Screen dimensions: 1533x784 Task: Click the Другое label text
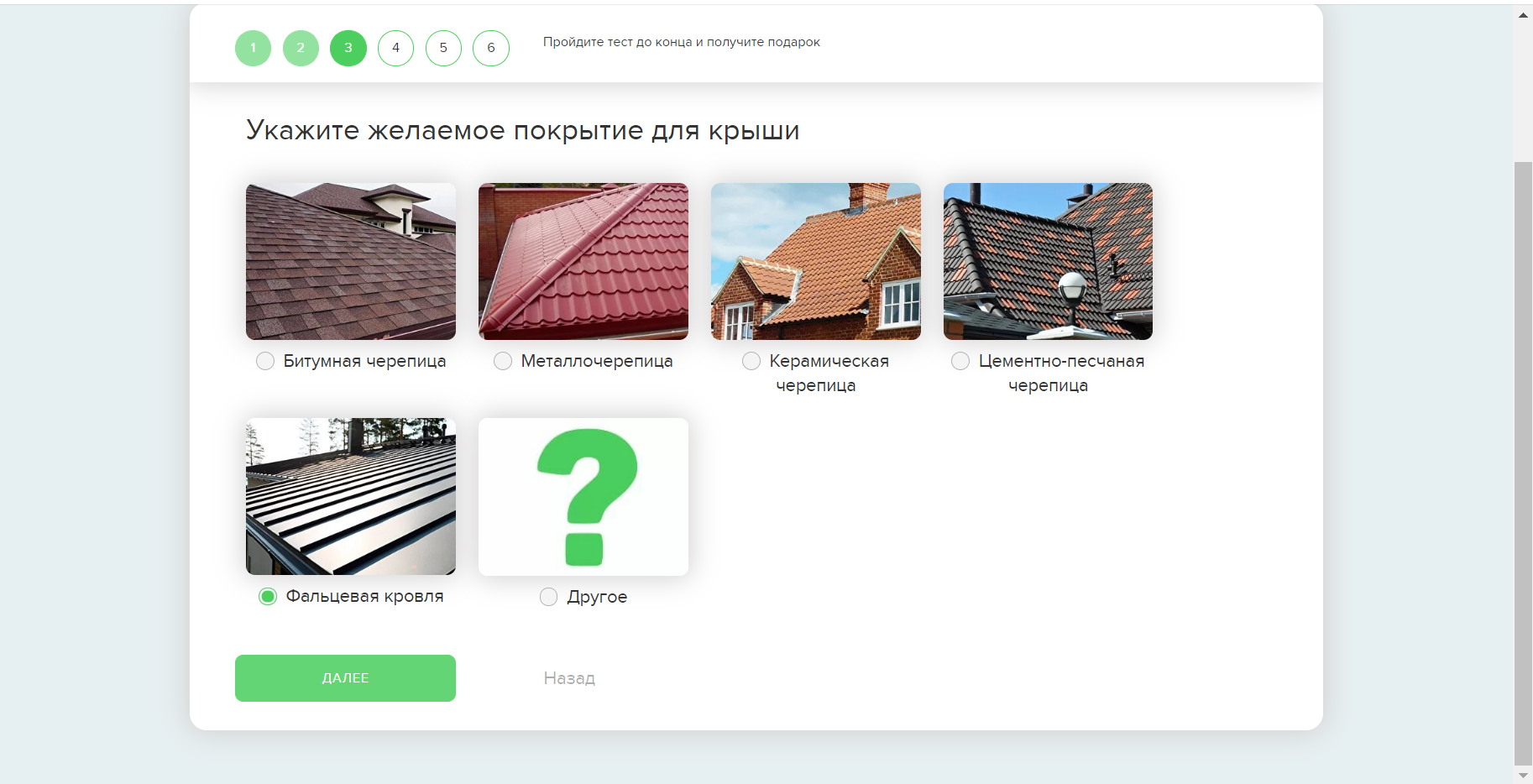point(597,597)
